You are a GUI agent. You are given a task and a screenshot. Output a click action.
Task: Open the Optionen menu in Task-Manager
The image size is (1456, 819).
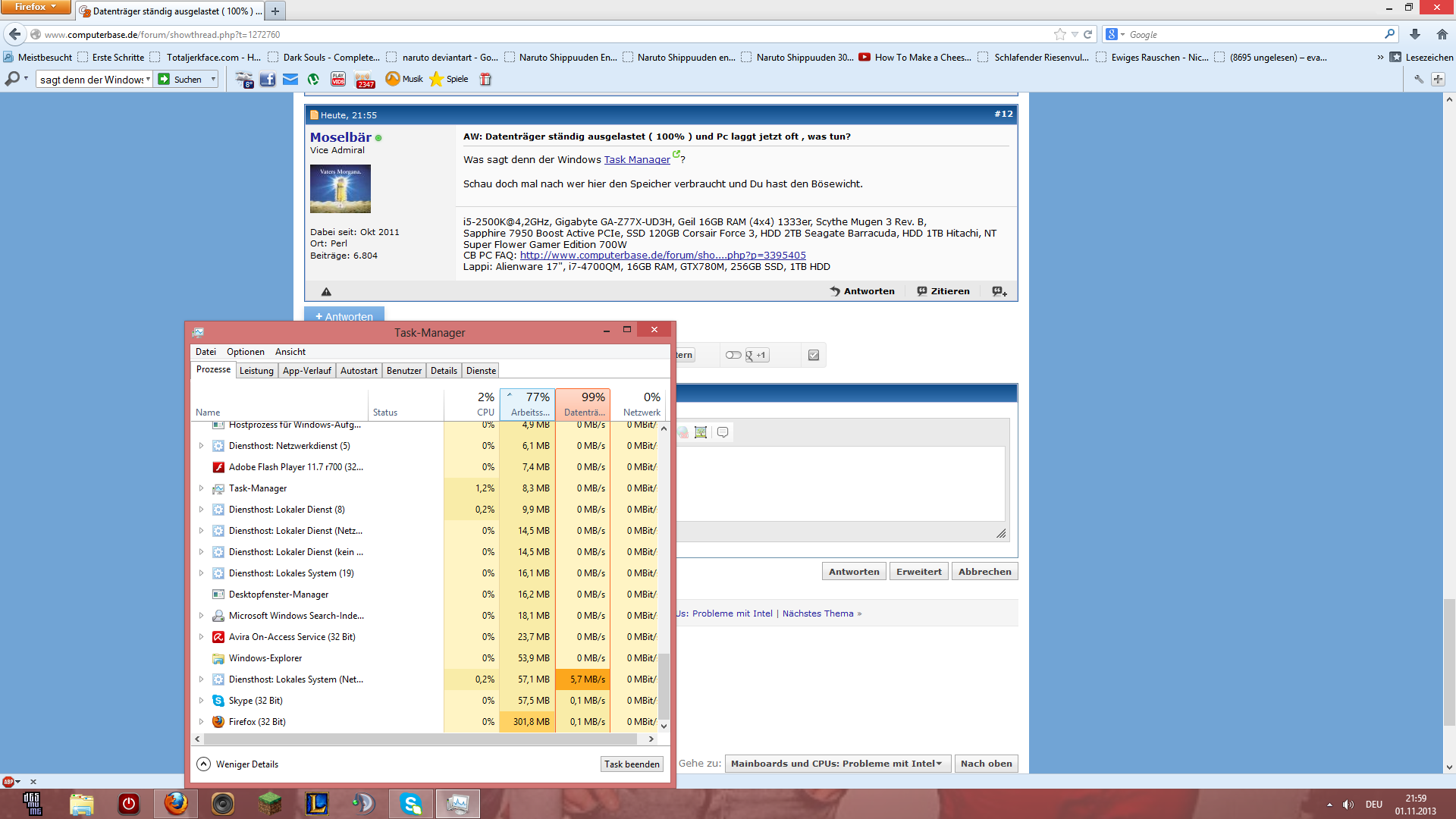tap(245, 352)
